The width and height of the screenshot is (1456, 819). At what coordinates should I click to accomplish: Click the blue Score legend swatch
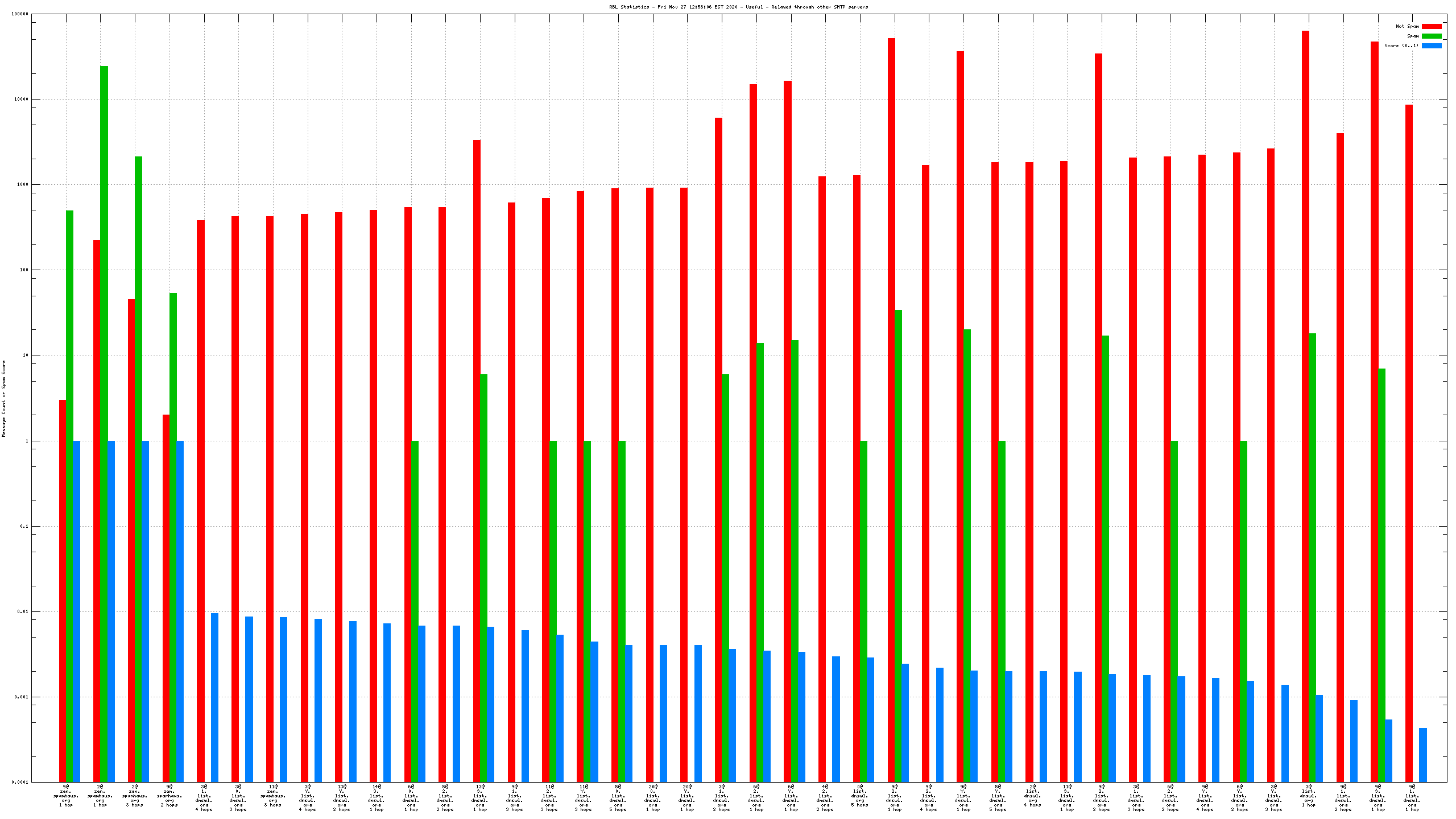pos(1431,45)
